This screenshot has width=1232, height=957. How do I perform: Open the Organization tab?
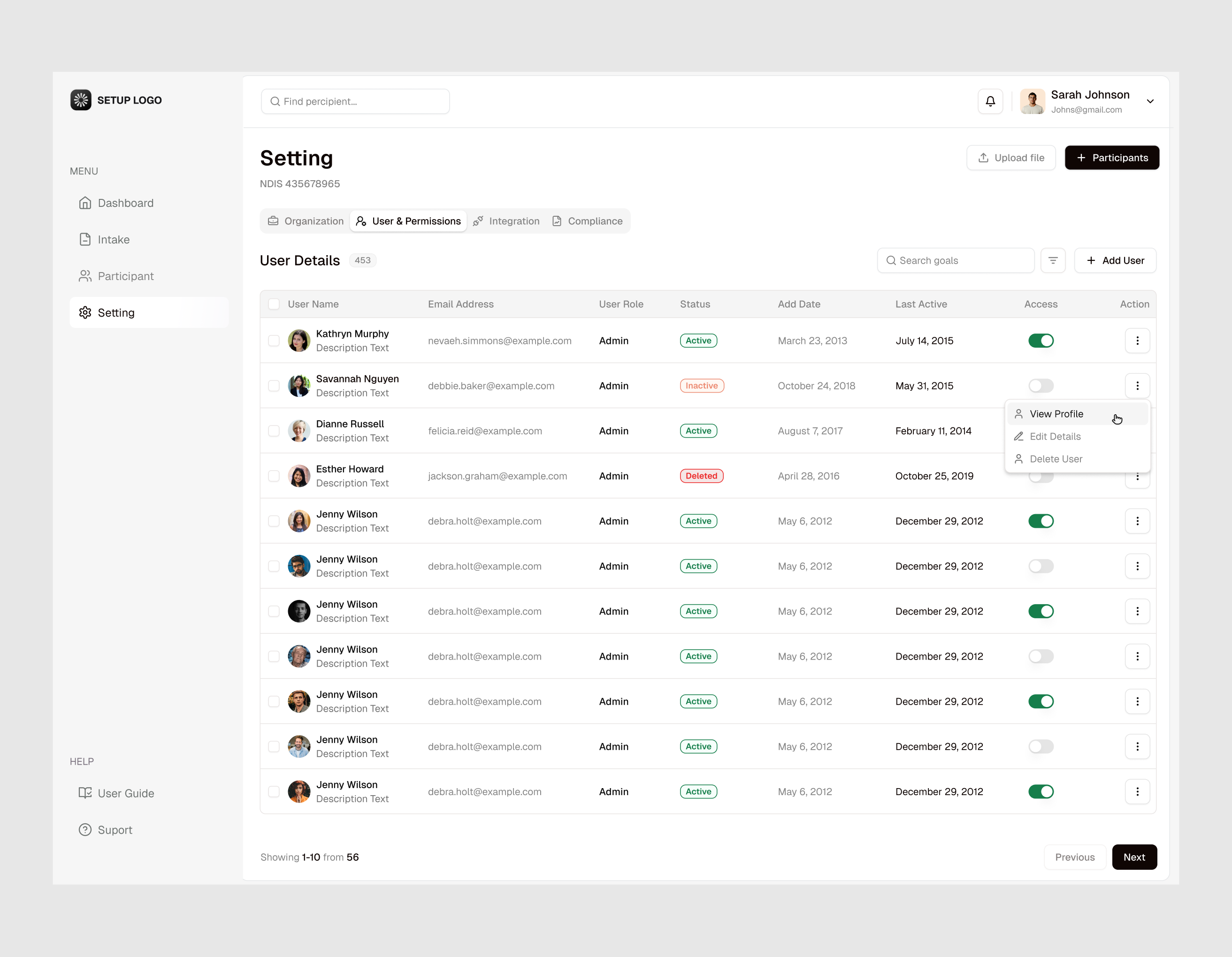pyautogui.click(x=306, y=221)
